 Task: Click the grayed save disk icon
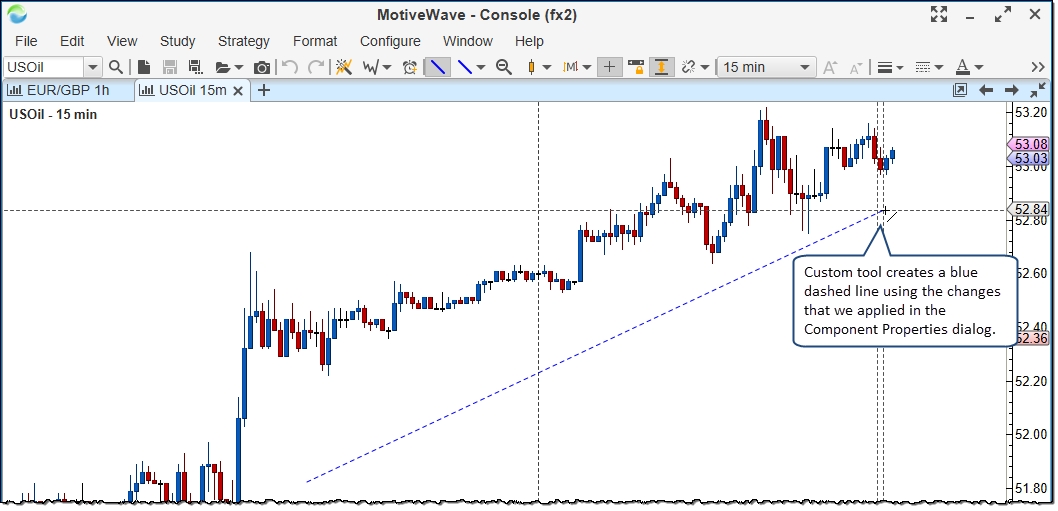point(169,67)
